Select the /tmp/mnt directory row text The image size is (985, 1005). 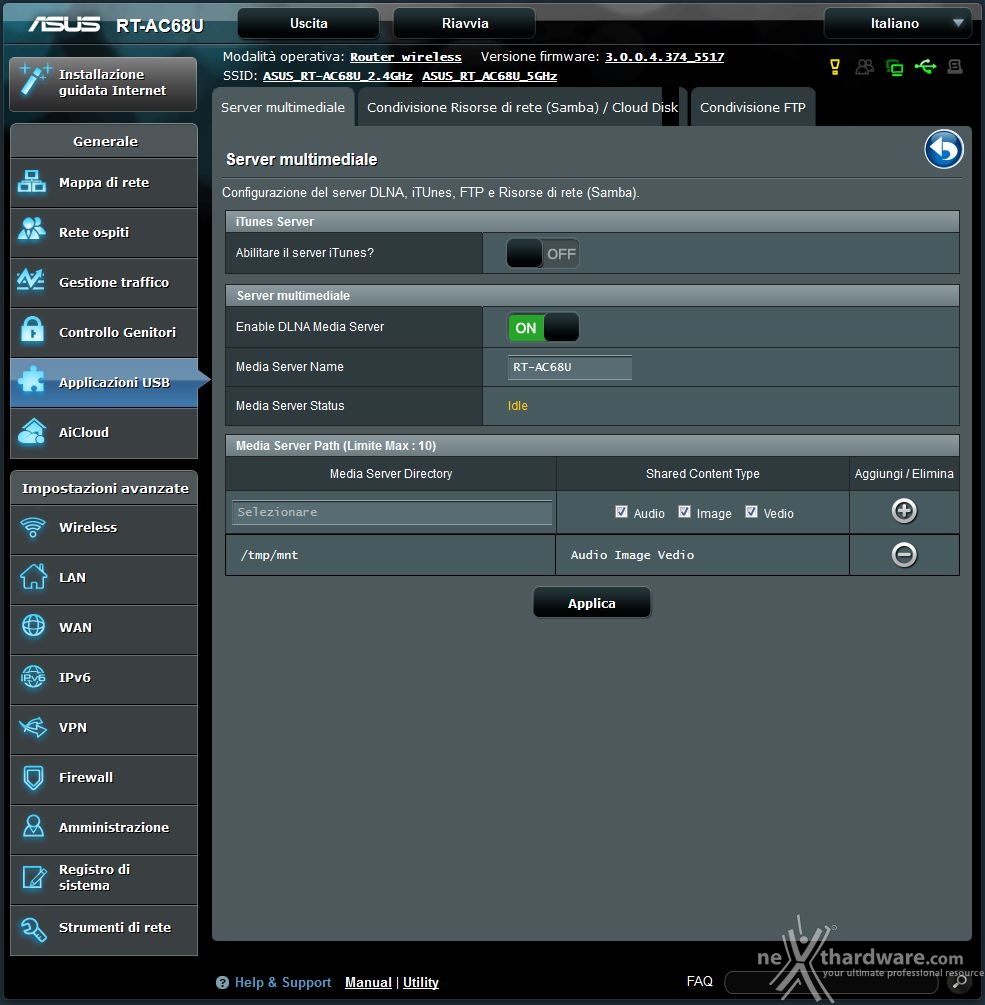pos(269,555)
